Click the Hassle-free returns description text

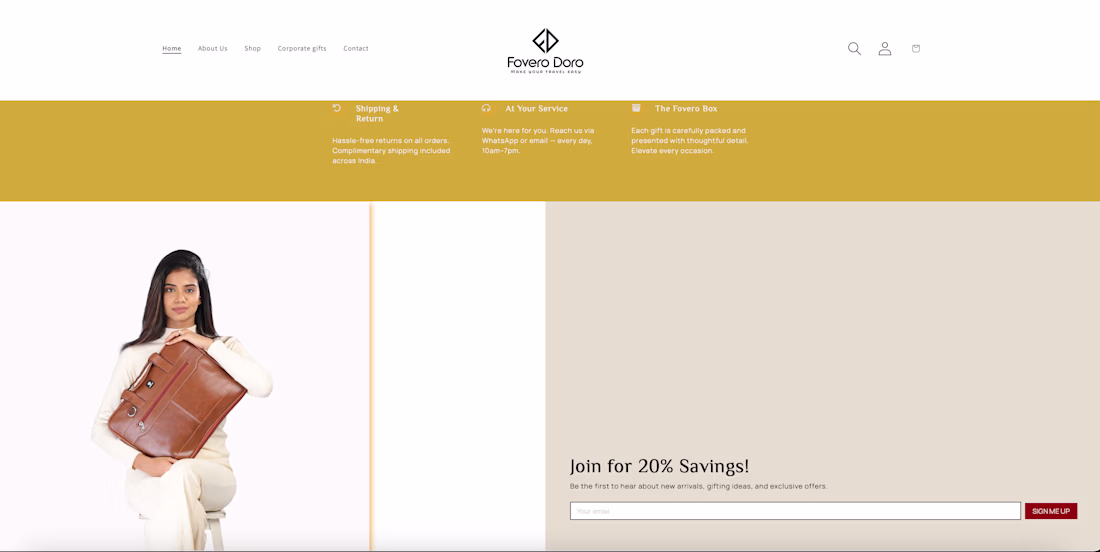tap(391, 151)
